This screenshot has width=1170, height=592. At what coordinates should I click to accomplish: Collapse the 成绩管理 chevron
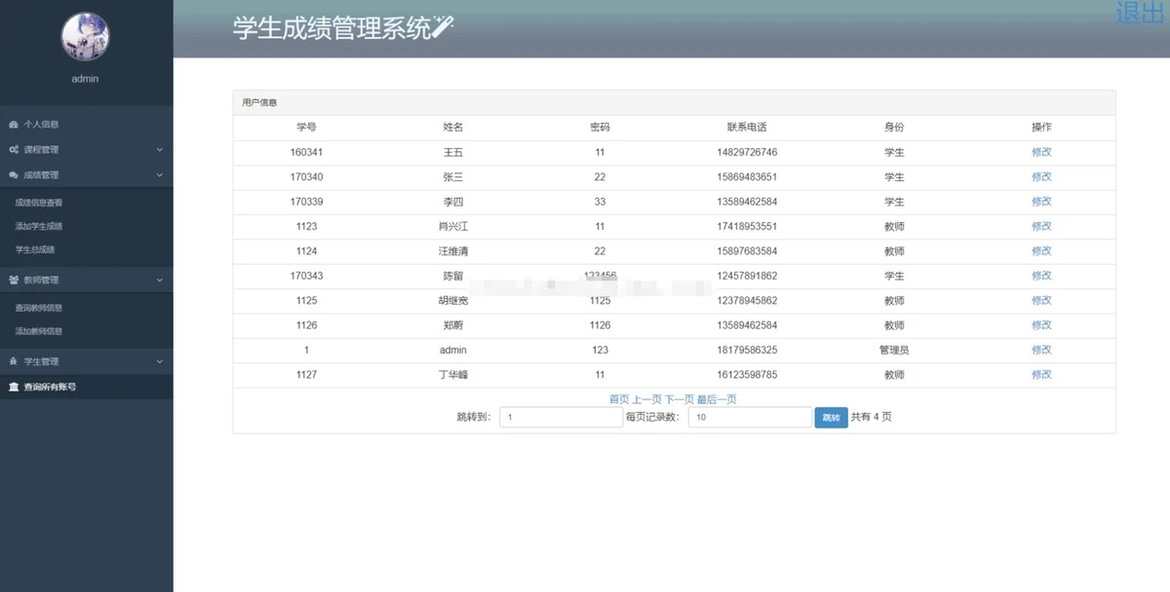159,175
